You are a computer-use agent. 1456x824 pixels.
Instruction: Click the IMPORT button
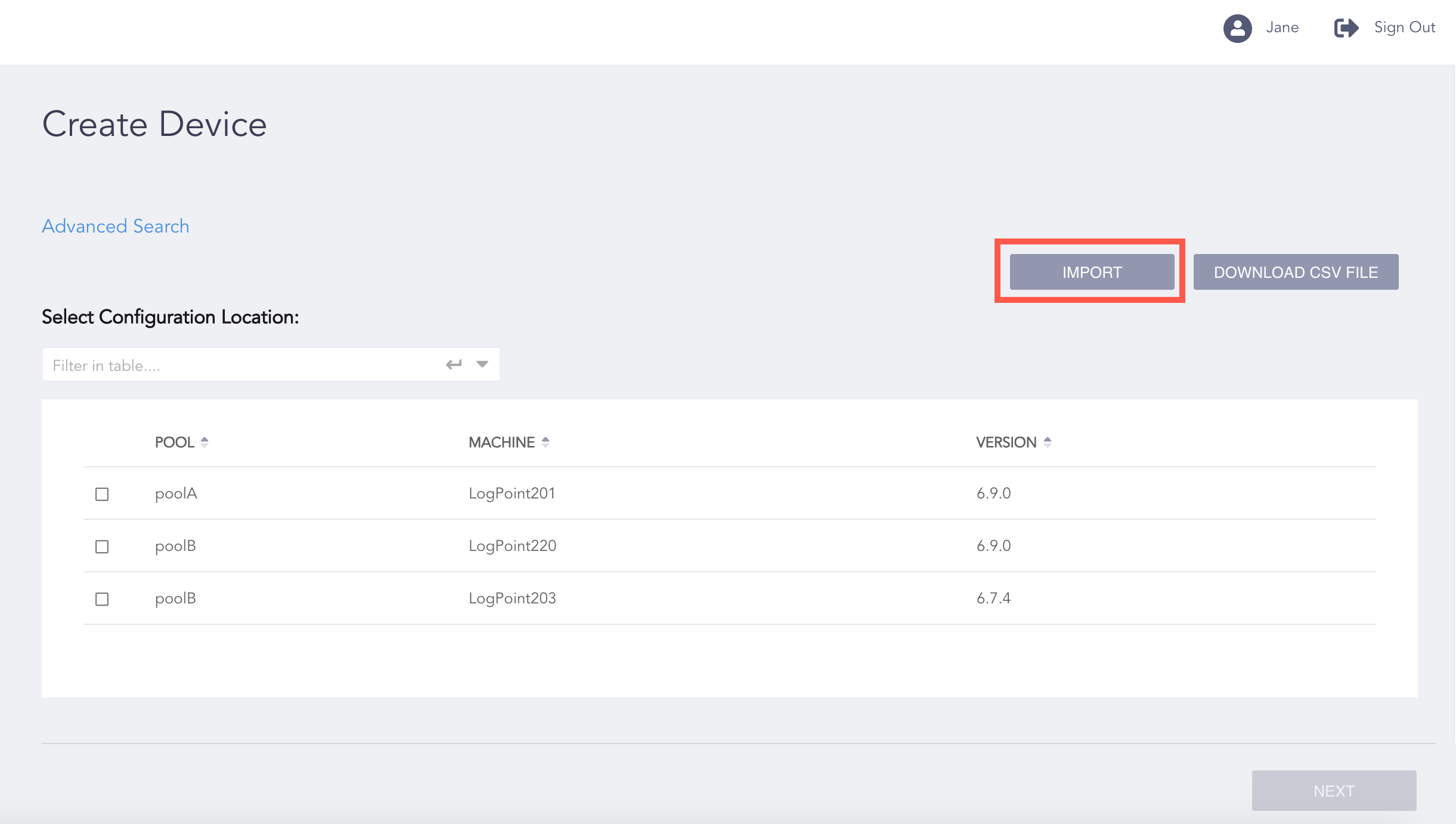coord(1092,272)
